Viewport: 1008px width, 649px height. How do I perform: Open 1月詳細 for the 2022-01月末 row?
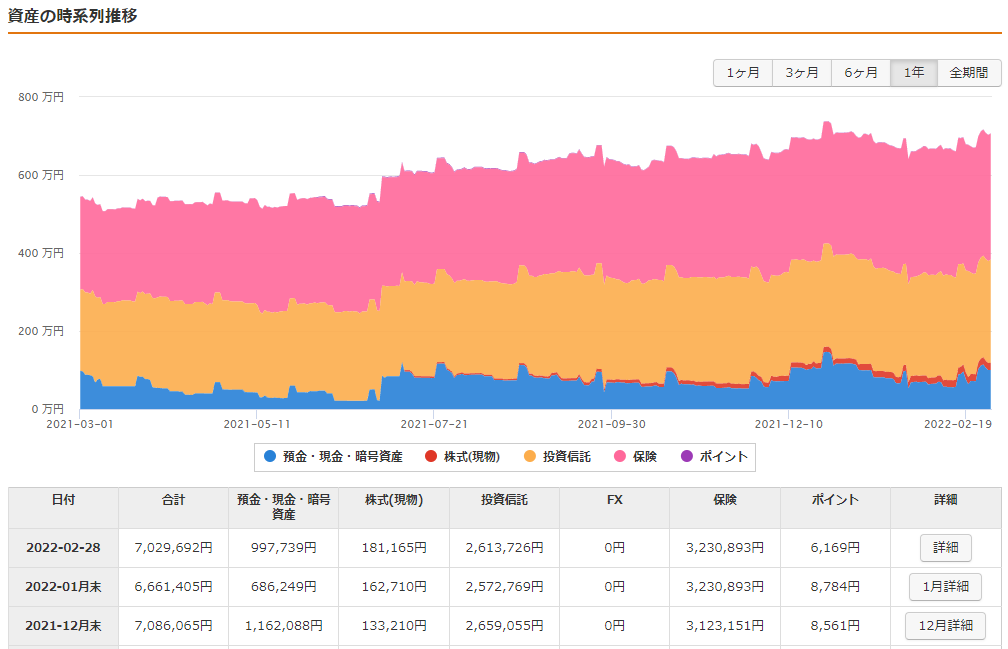pos(945,587)
